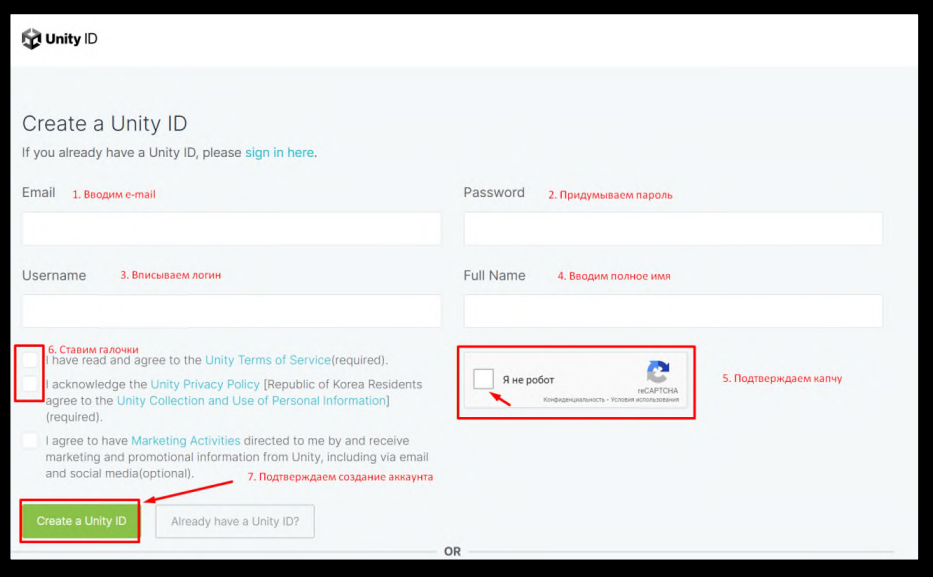The height and width of the screenshot is (577, 933).
Task: Click the 'Username' field label
Action: pyautogui.click(x=54, y=275)
